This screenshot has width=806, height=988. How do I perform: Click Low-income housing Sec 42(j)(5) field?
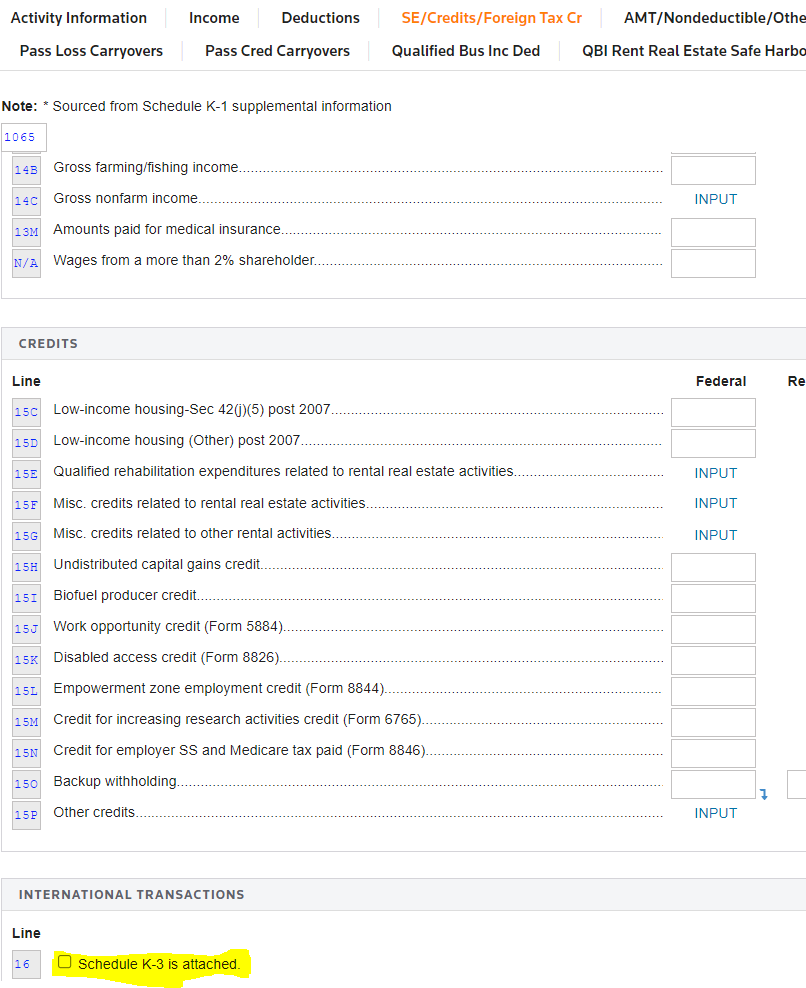(713, 412)
